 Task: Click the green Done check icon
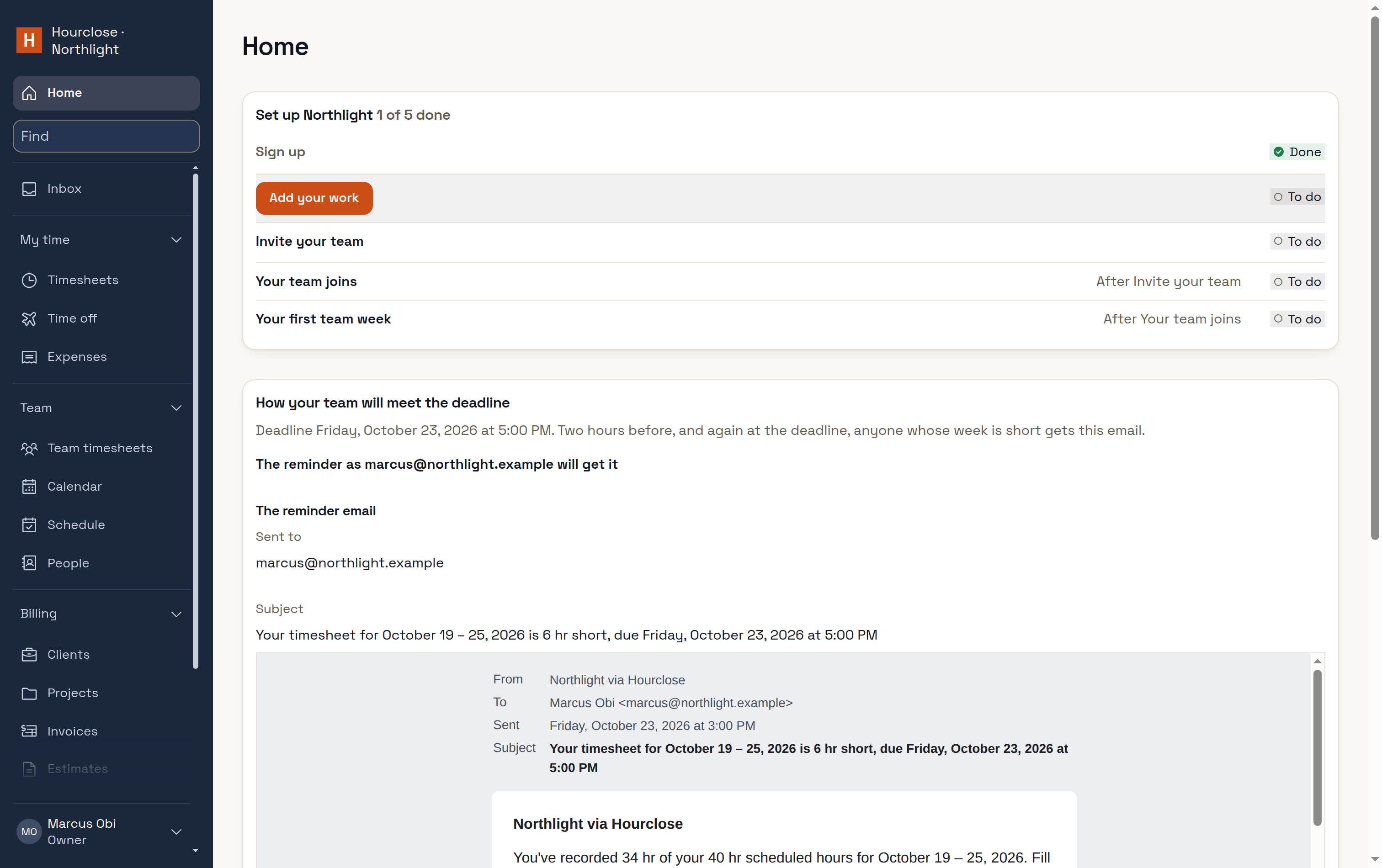point(1279,152)
